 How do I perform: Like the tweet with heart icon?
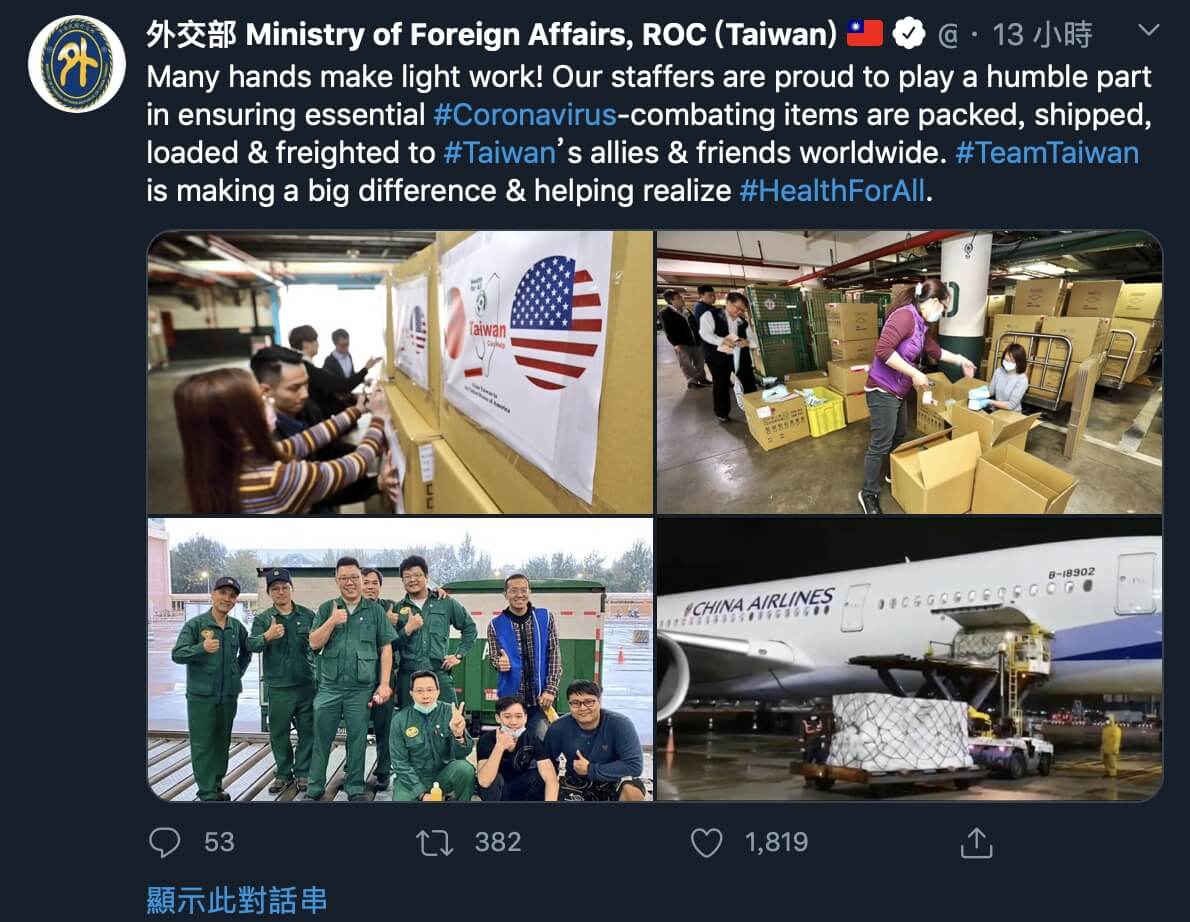tap(707, 842)
